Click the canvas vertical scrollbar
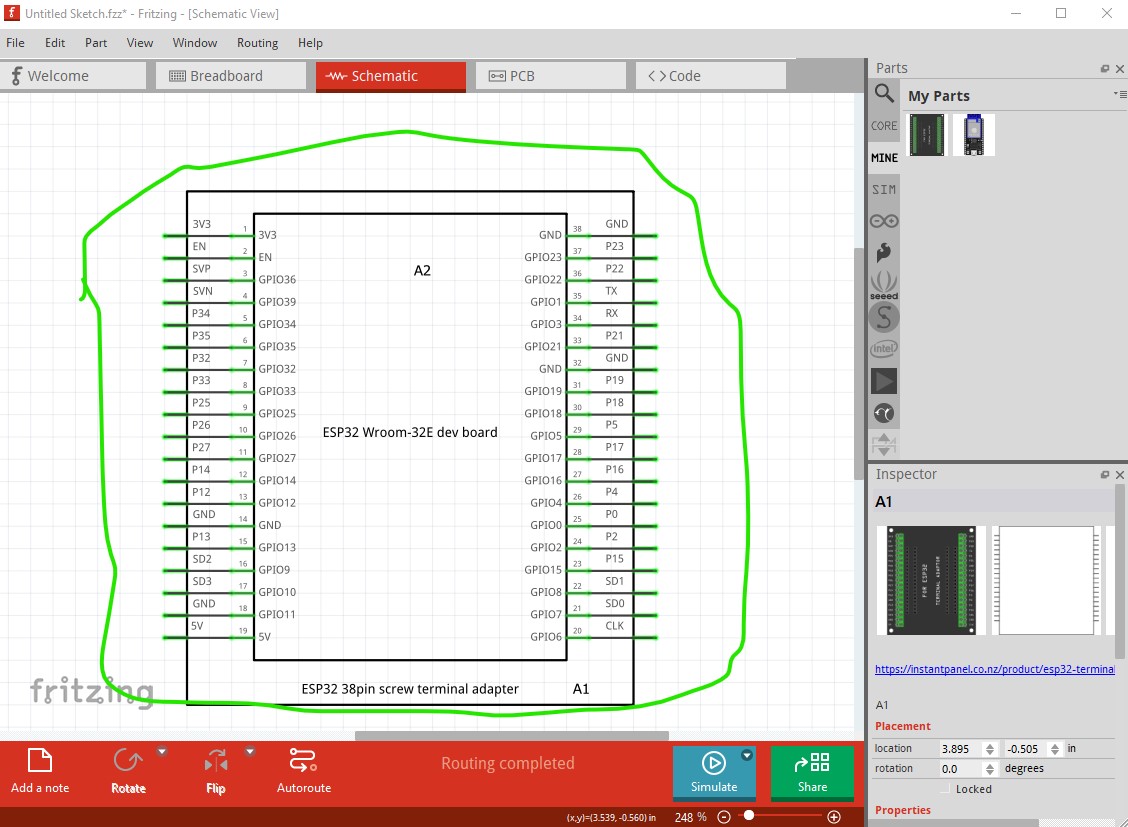1128x827 pixels. point(858,363)
